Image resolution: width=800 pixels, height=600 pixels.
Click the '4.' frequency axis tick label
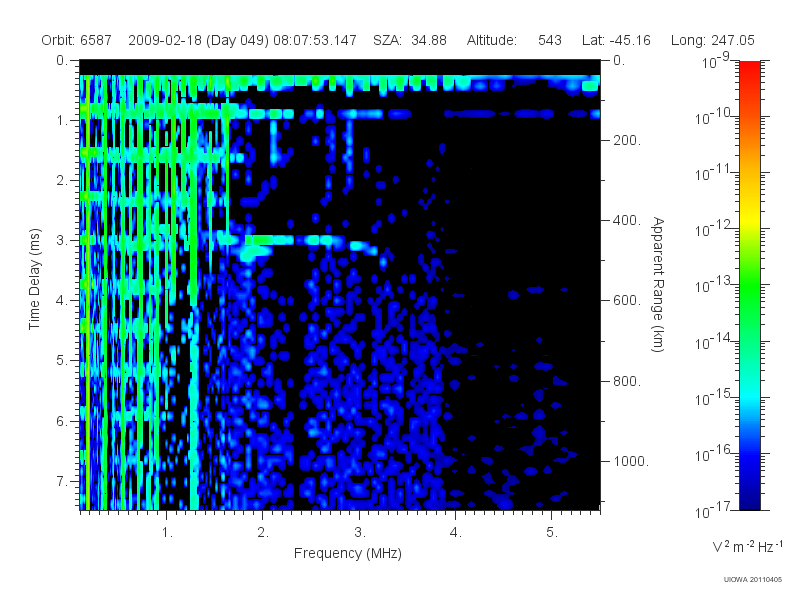pyautogui.click(x=456, y=533)
